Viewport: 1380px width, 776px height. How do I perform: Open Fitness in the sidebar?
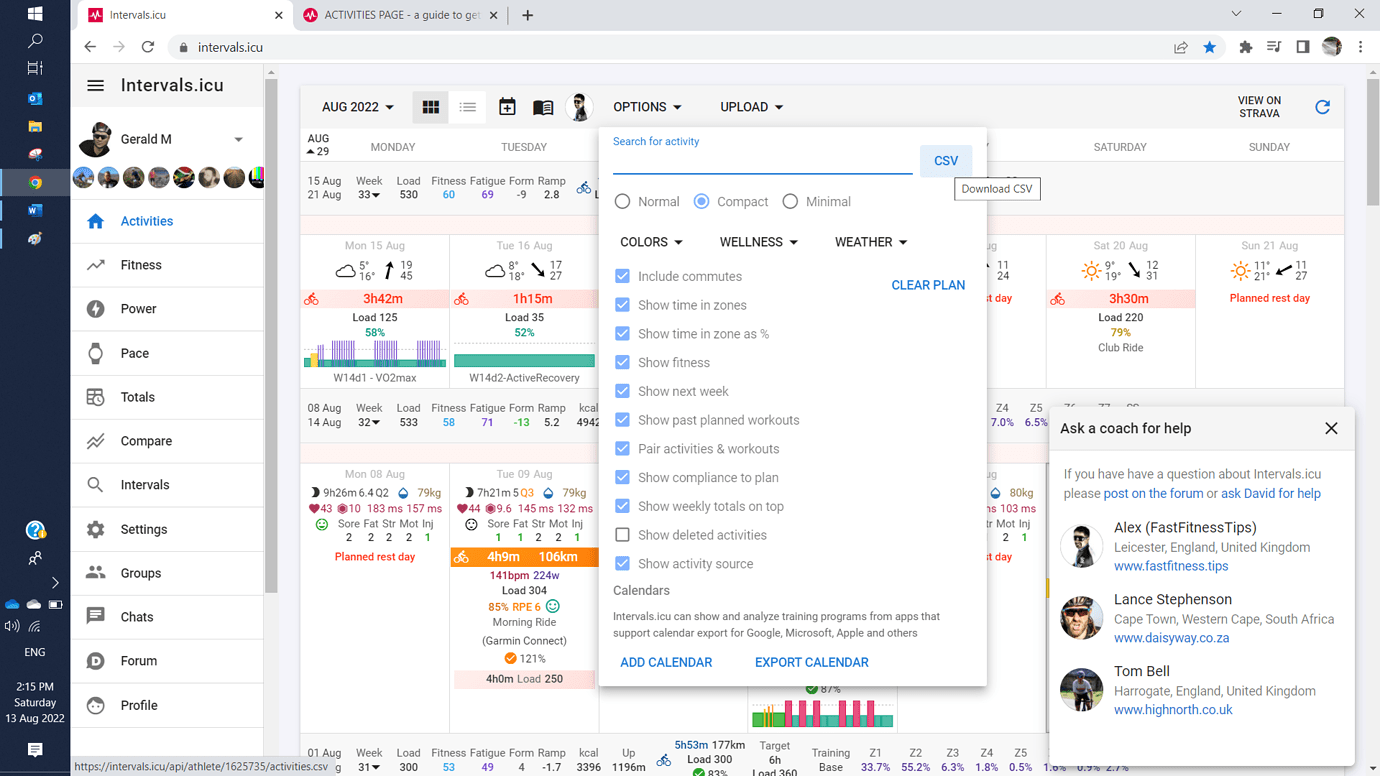click(x=141, y=265)
